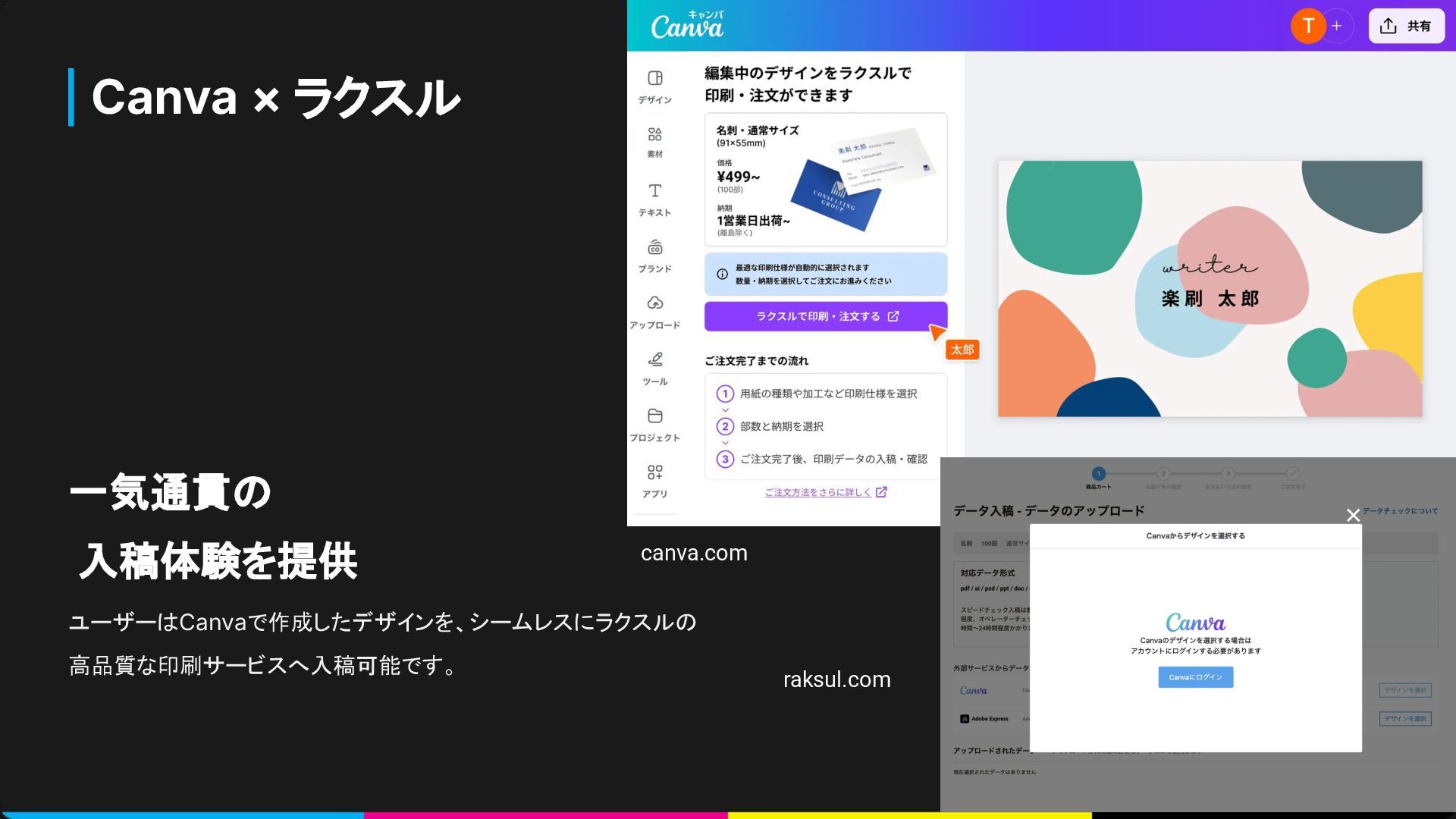Viewport: 1456px width, 819px height.
Task: Open the デザイン panel icon
Action: point(655,79)
